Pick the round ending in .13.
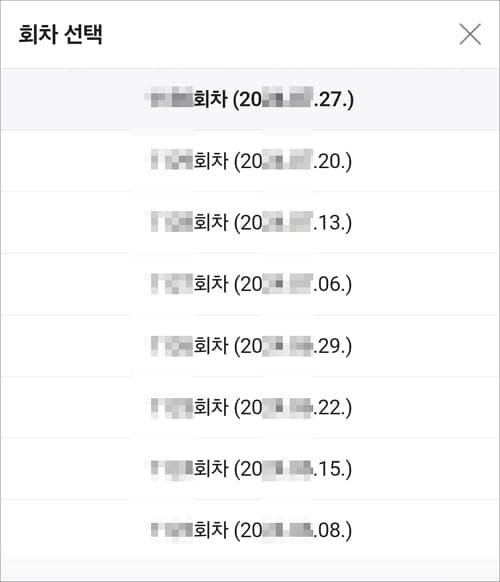 (250, 223)
